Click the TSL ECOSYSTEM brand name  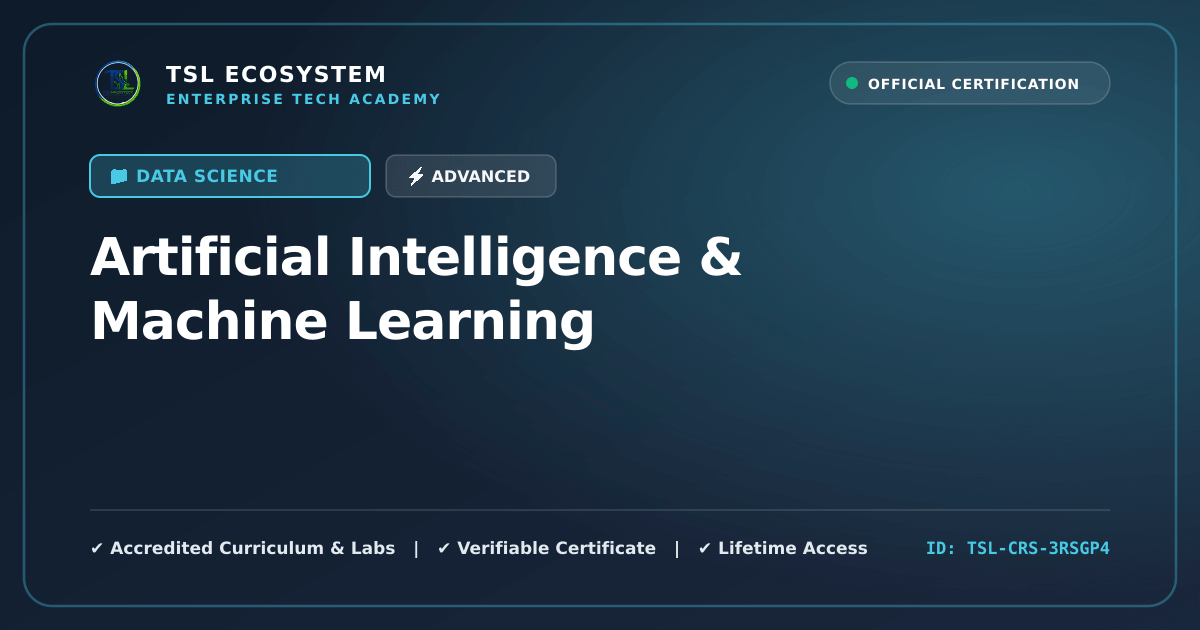(x=276, y=74)
